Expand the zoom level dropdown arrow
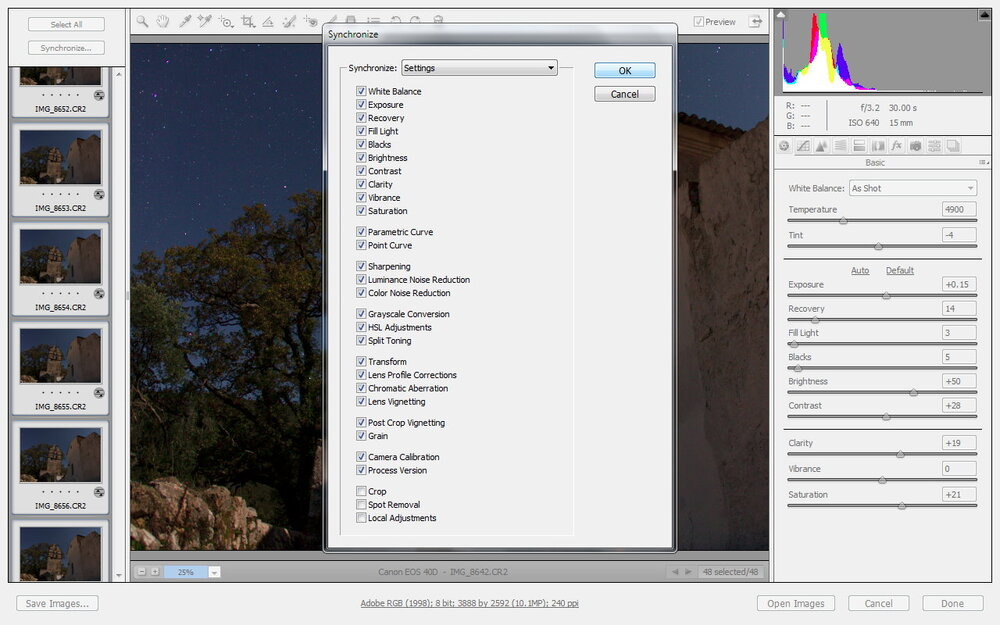This screenshot has width=1000, height=625. (215, 572)
